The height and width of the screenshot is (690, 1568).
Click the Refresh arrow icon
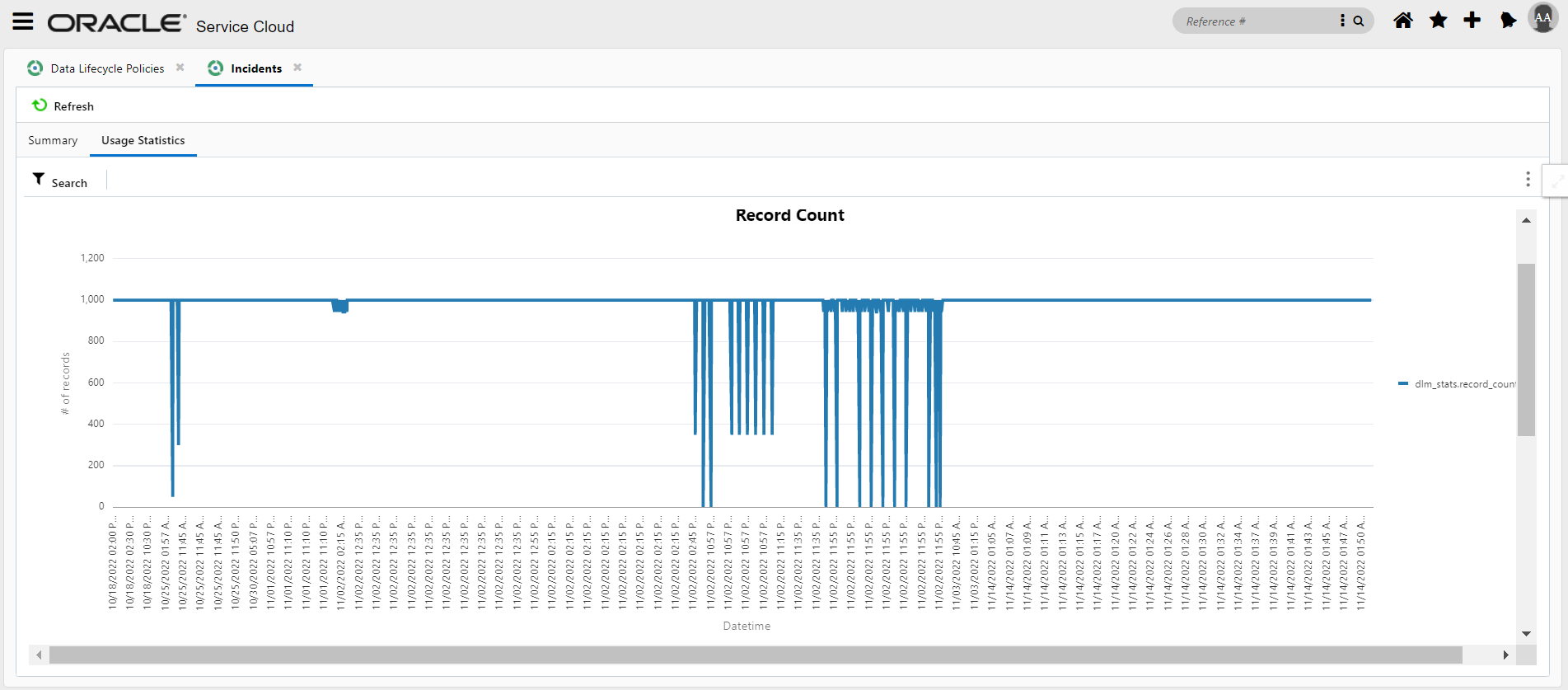pos(40,106)
